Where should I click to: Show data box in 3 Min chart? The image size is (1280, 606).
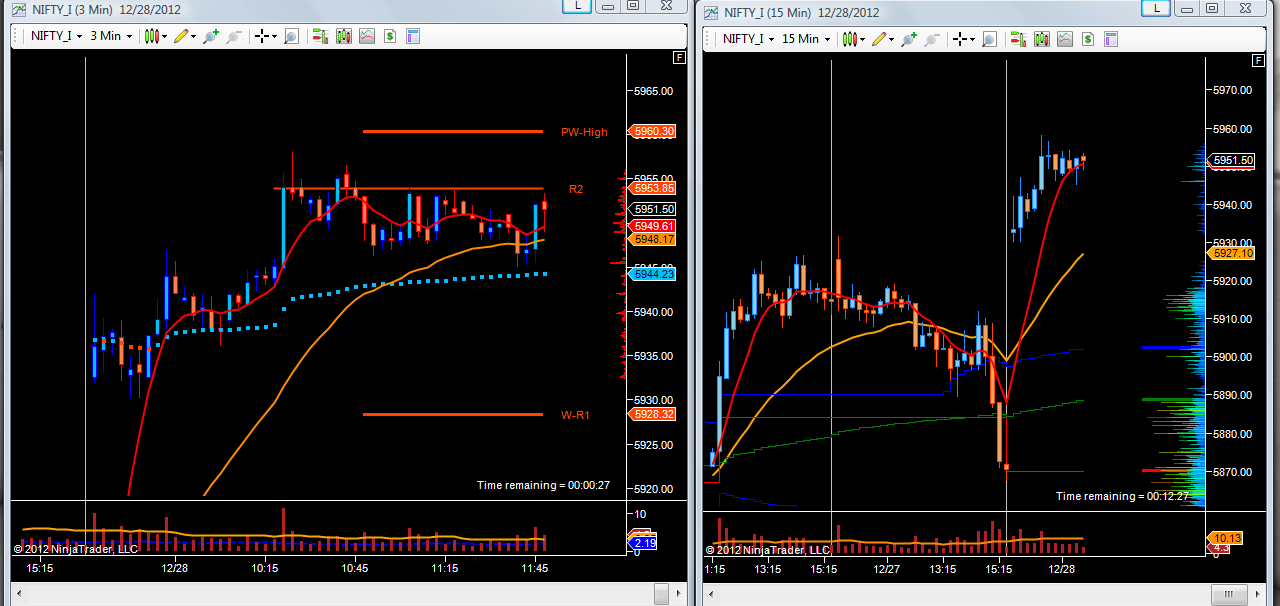pos(291,36)
